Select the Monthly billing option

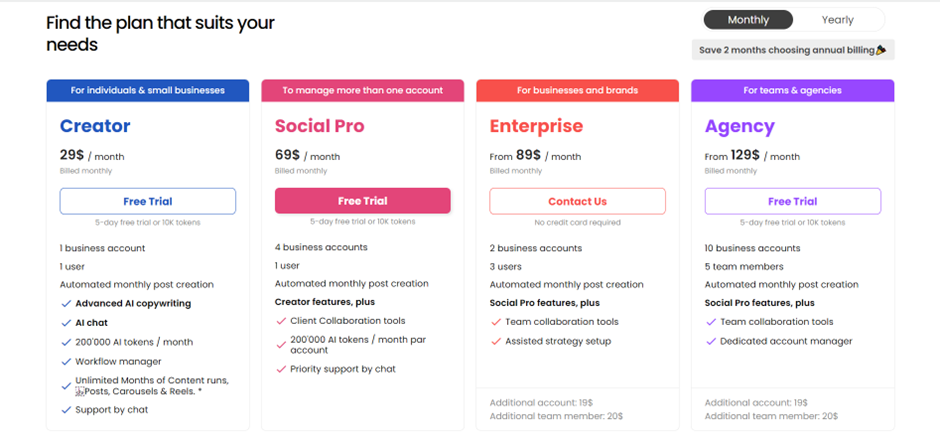click(748, 20)
